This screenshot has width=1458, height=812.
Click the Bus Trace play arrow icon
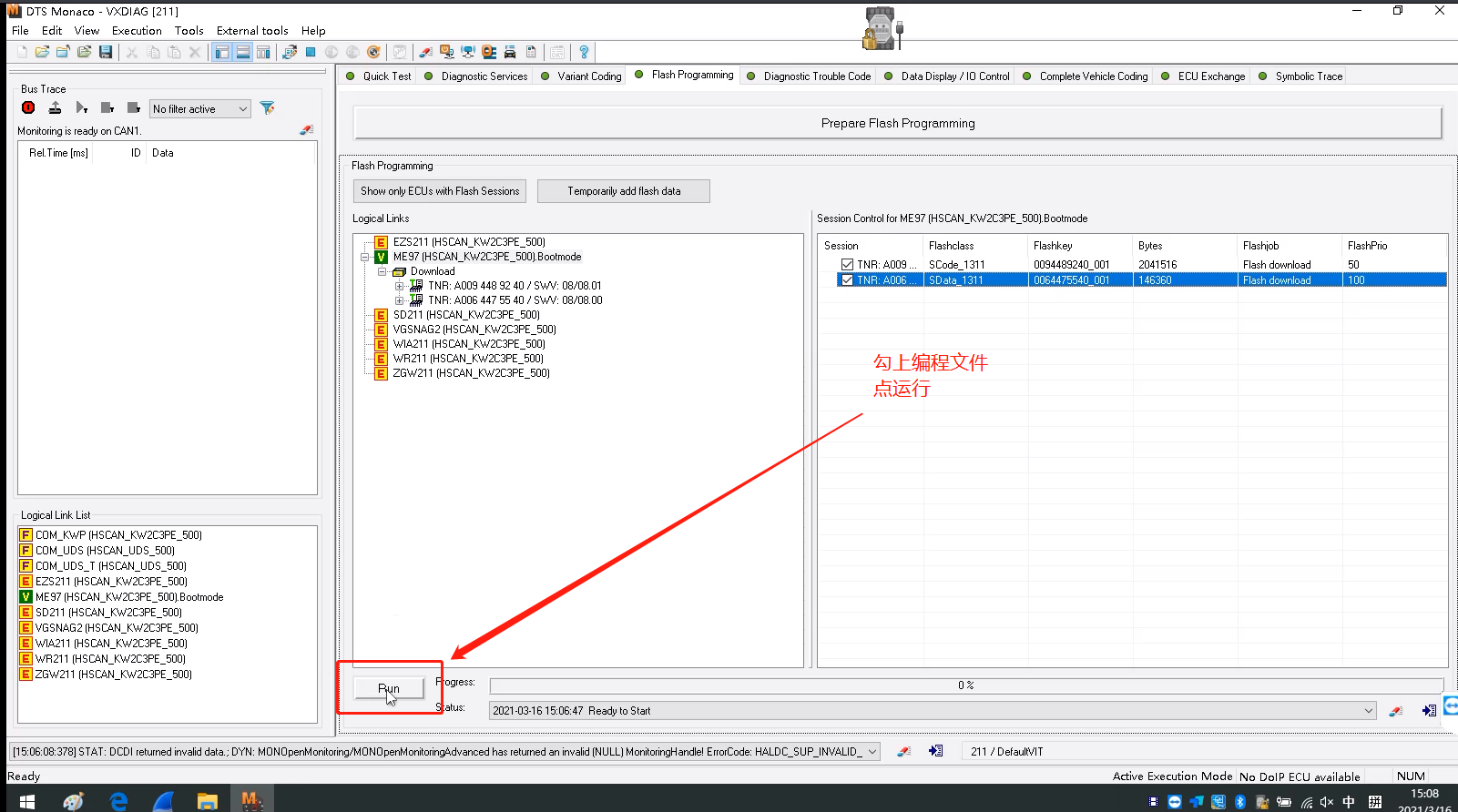pyautogui.click(x=81, y=107)
